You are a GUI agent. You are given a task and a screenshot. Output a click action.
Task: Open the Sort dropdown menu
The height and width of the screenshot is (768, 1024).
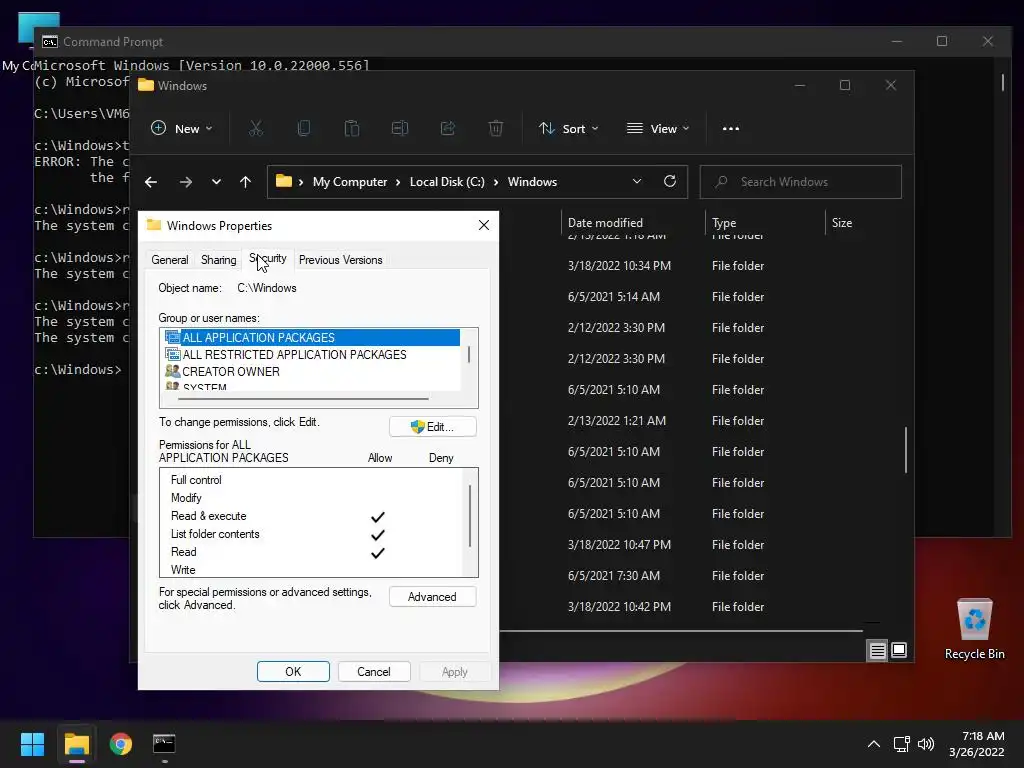pyautogui.click(x=568, y=129)
